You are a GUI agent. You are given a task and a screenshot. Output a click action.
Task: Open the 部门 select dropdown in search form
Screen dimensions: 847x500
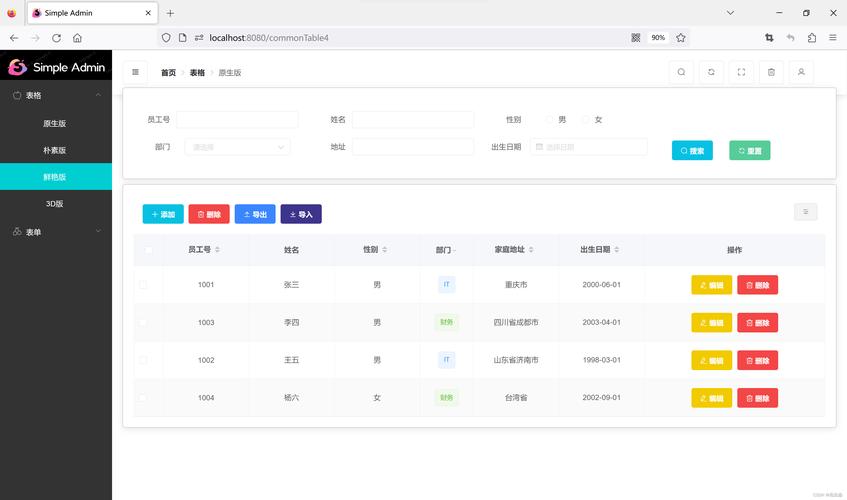[x=238, y=147]
